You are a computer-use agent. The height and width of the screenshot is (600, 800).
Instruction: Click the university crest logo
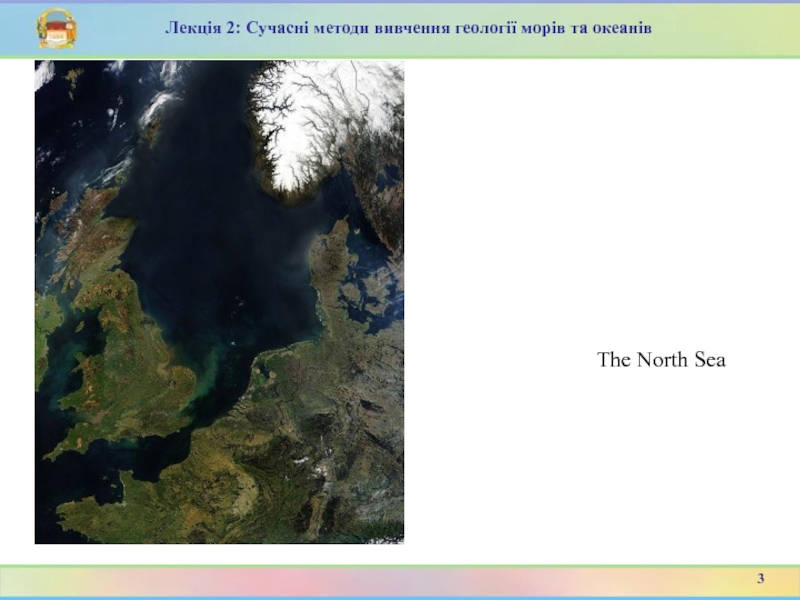[x=57, y=29]
